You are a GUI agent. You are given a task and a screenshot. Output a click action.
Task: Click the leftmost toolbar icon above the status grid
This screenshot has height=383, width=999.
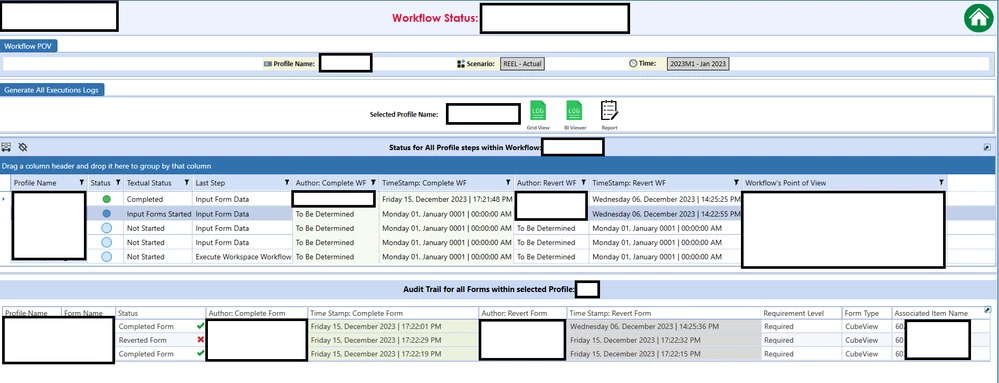point(6,147)
